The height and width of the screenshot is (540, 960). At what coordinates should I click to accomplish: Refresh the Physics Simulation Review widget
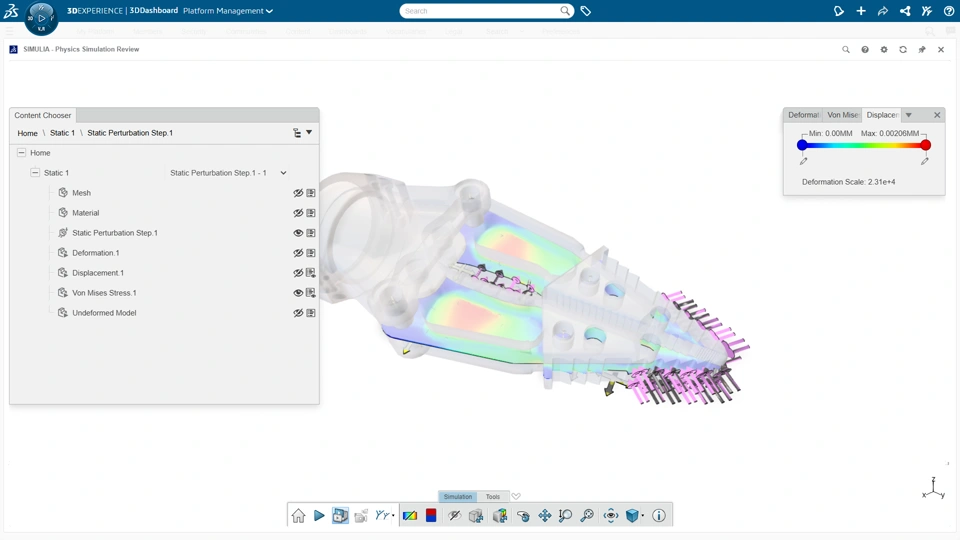(x=903, y=50)
